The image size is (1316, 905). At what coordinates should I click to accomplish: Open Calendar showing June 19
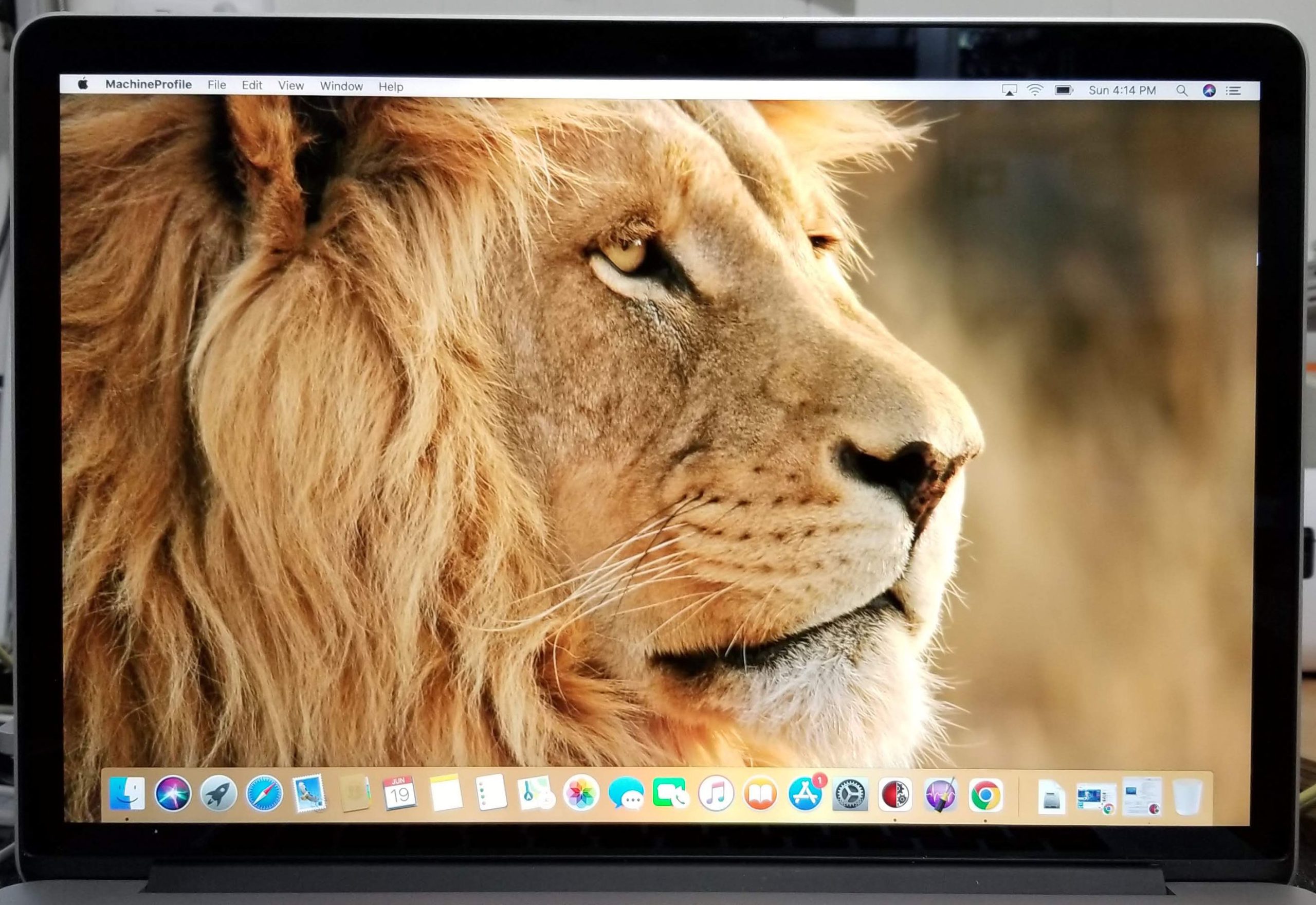coord(399,793)
